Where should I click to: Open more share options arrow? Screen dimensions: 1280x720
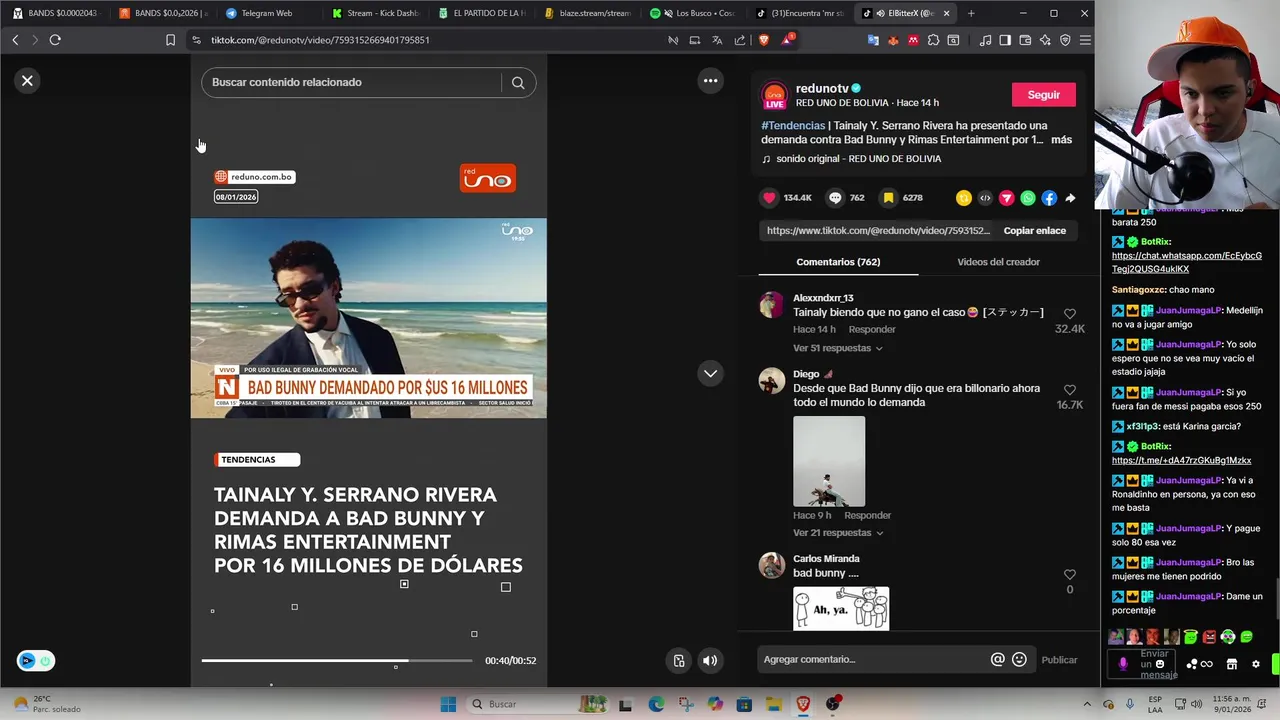[x=1070, y=198]
